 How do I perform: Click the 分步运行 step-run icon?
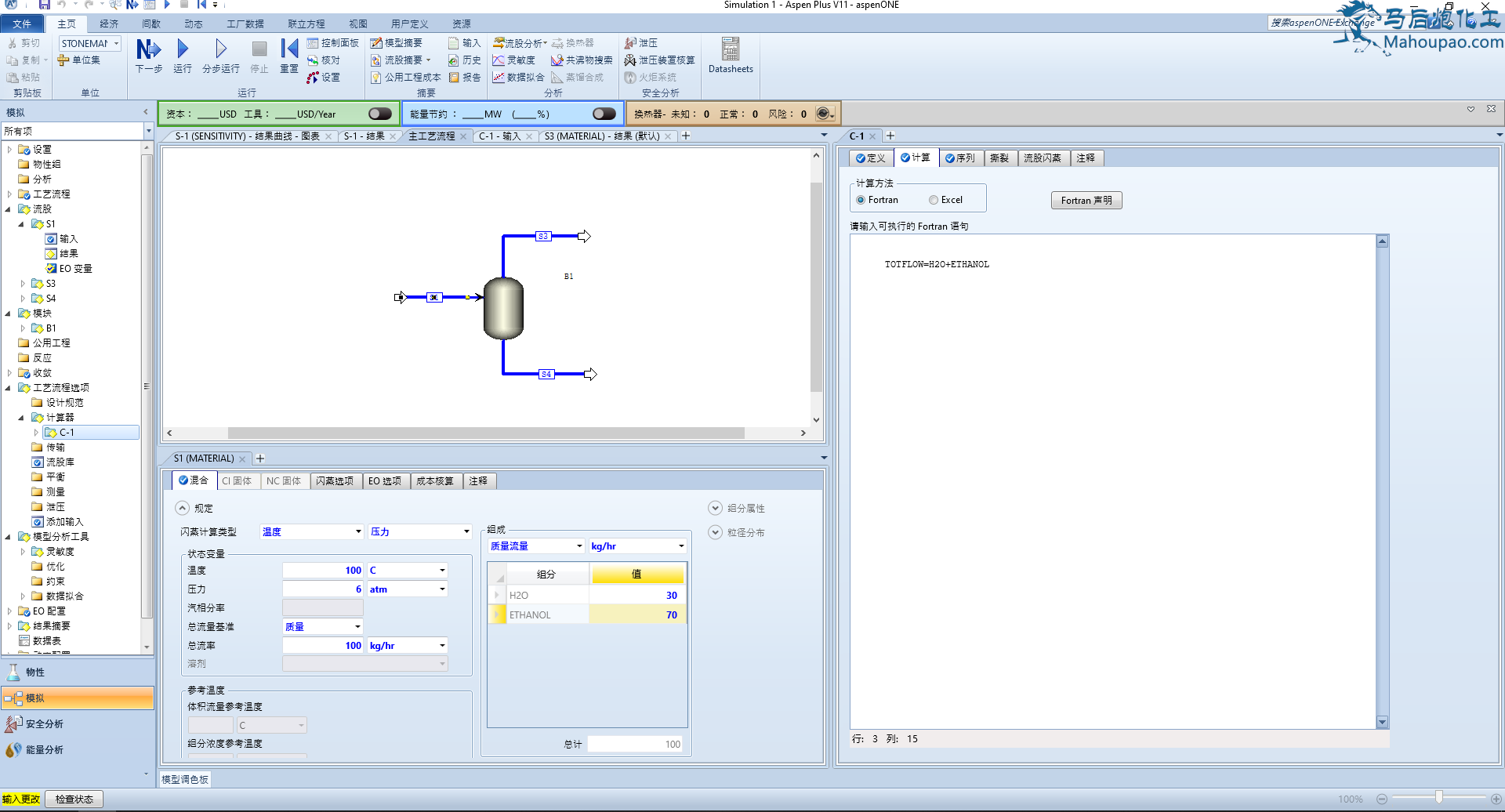[221, 56]
